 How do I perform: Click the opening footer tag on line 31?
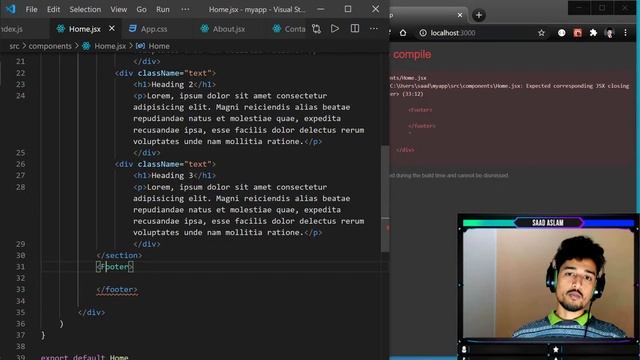pos(115,267)
